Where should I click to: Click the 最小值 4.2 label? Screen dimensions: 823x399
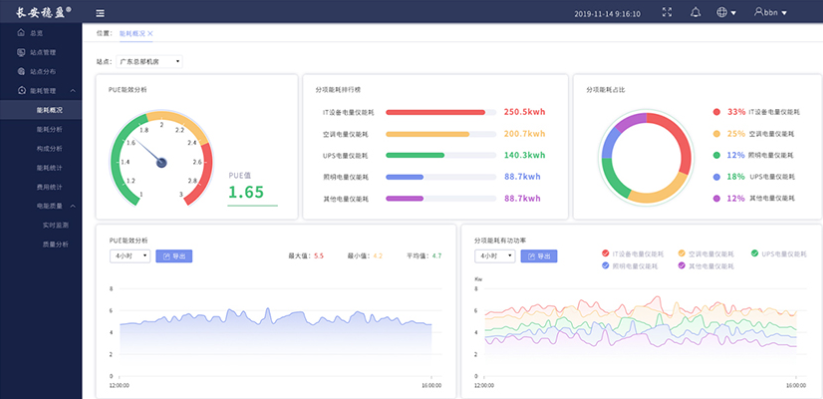[365, 256]
